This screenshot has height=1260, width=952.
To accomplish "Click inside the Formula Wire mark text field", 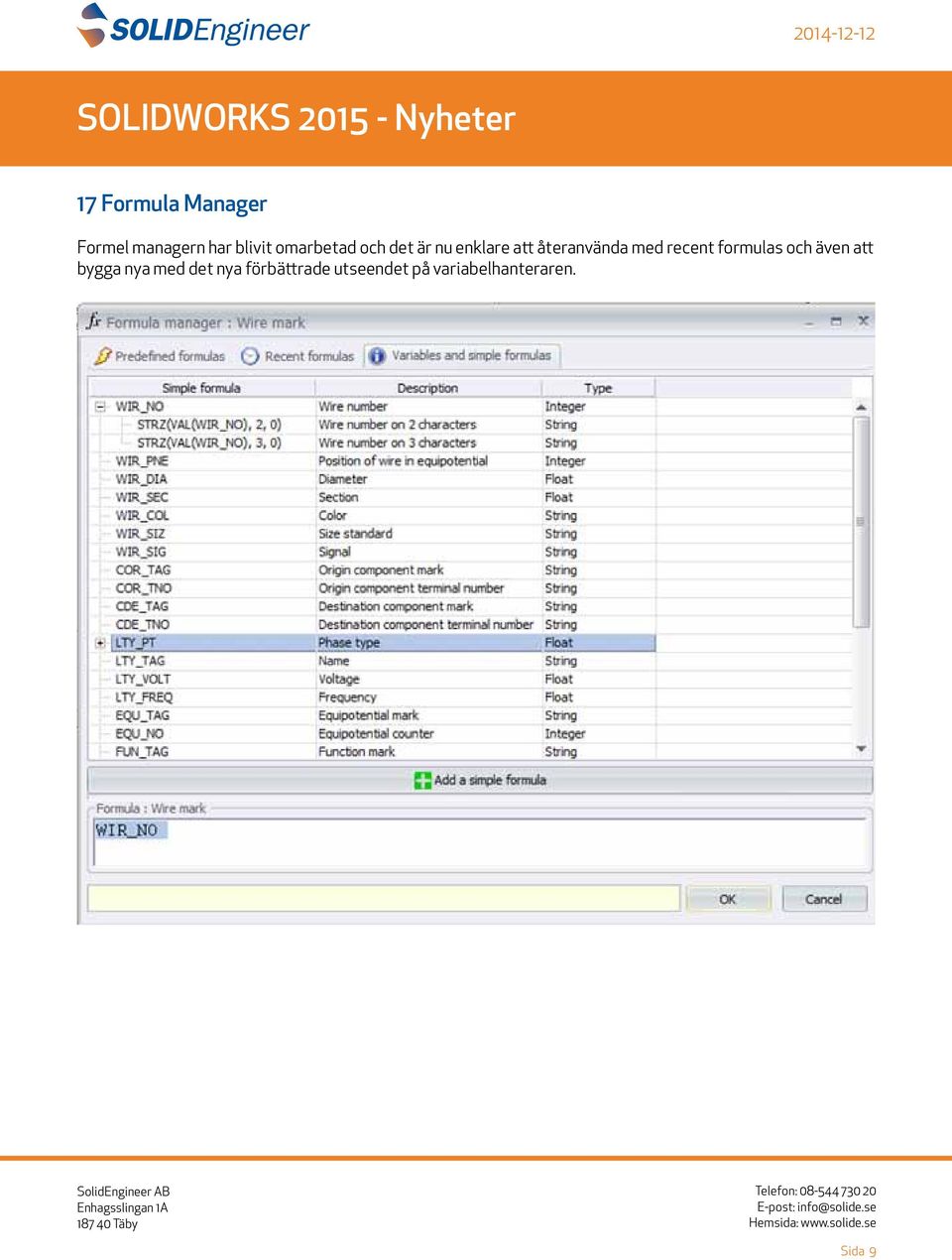I will click(x=480, y=843).
